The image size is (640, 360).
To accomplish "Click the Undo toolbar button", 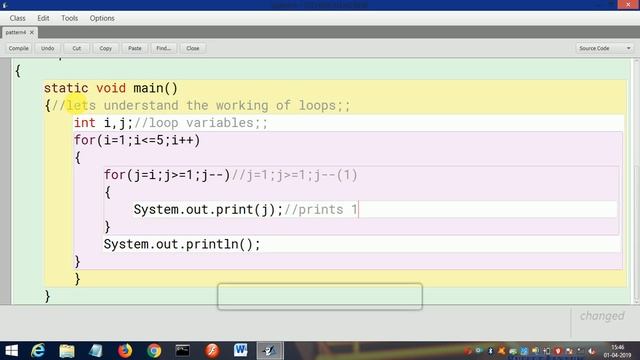I will 48,48.
